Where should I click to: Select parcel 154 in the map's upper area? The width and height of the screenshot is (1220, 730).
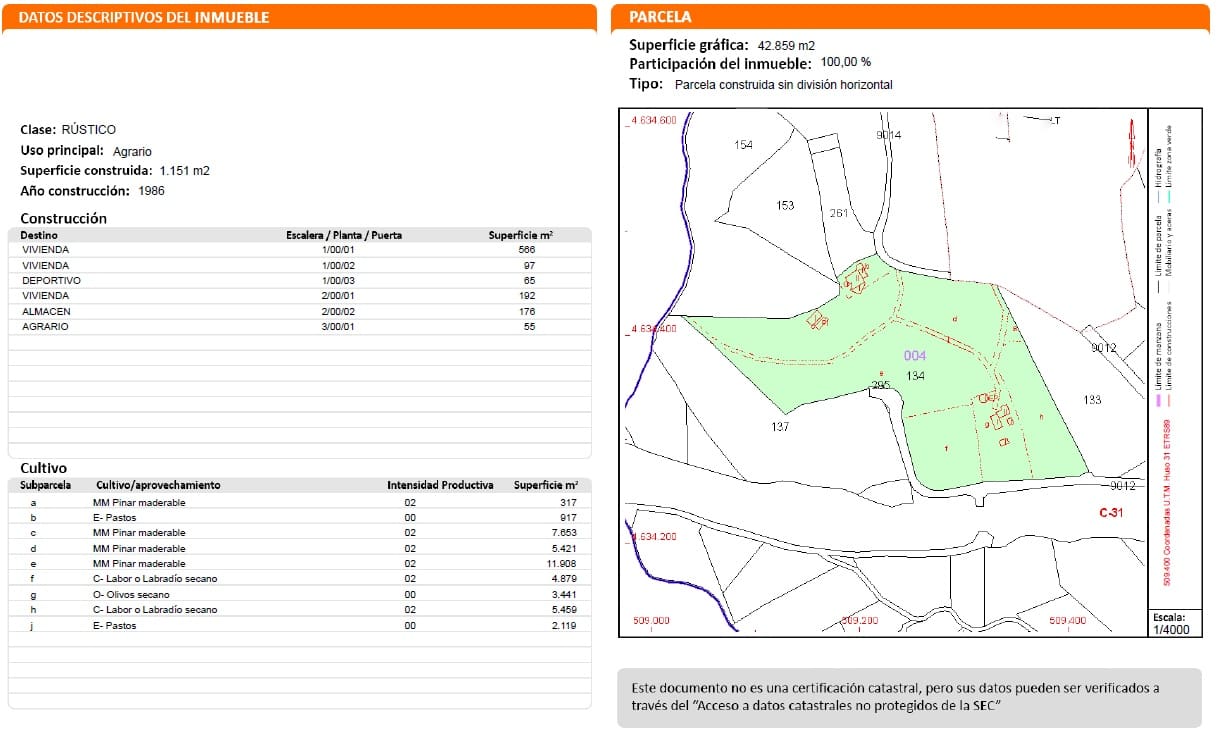(x=742, y=146)
